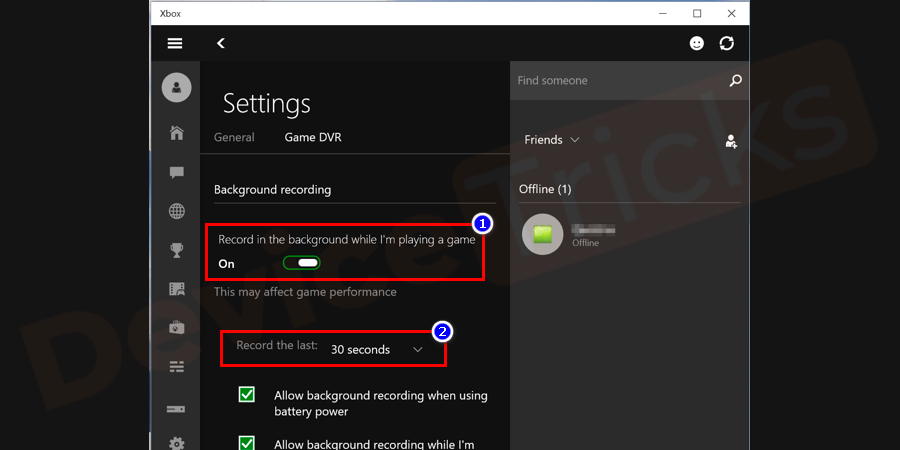Maximize the Xbox window
Screen dimensions: 900x450
tap(697, 13)
